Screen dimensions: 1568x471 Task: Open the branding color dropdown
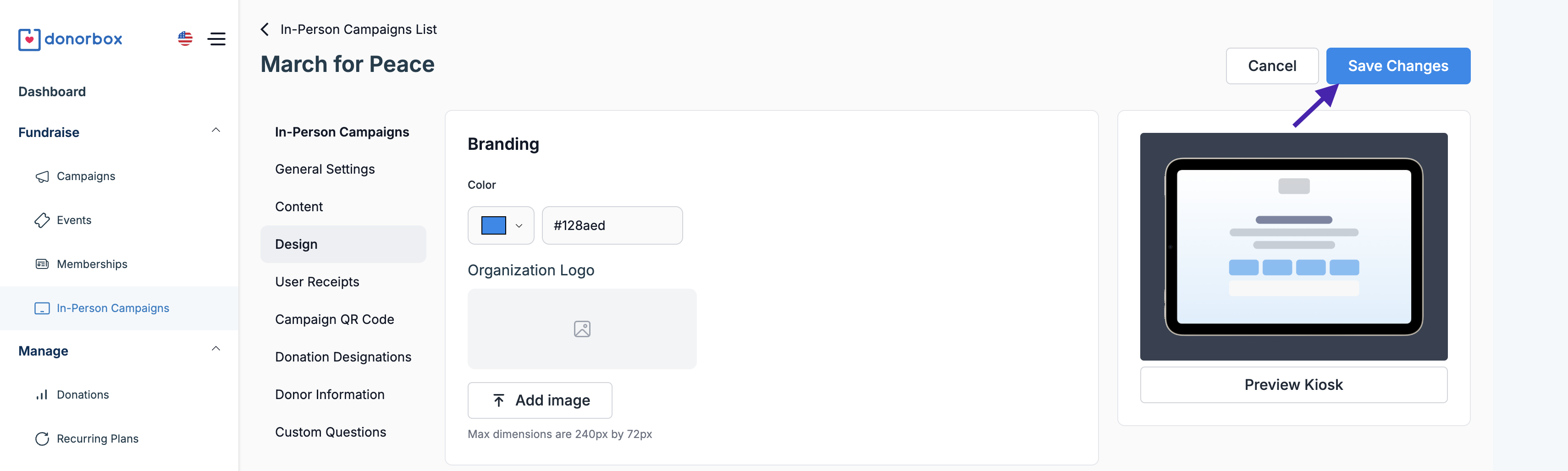pos(519,226)
